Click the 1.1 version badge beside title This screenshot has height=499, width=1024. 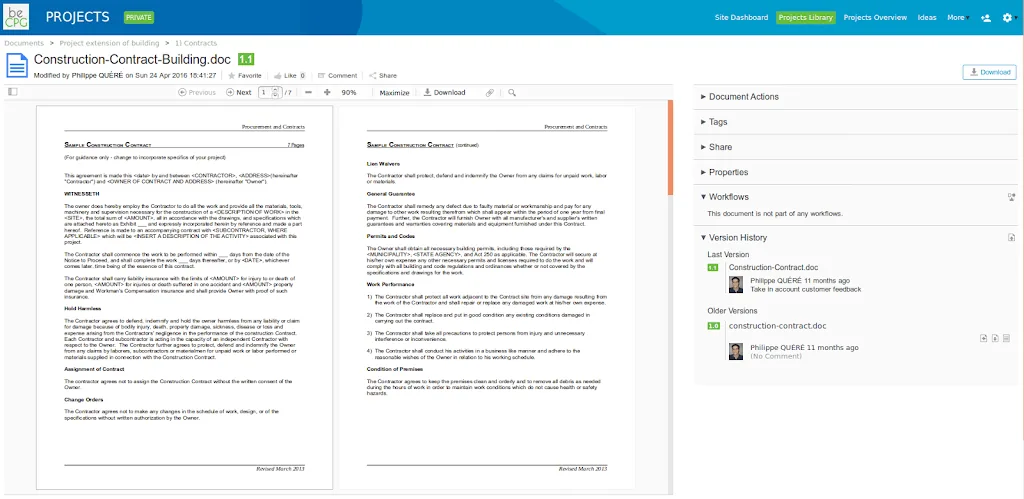tap(246, 59)
